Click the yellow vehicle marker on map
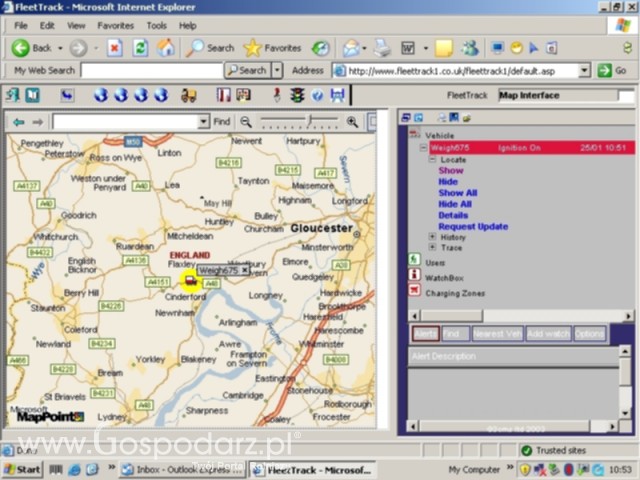Screen dimensions: 640x480 [x=190, y=282]
